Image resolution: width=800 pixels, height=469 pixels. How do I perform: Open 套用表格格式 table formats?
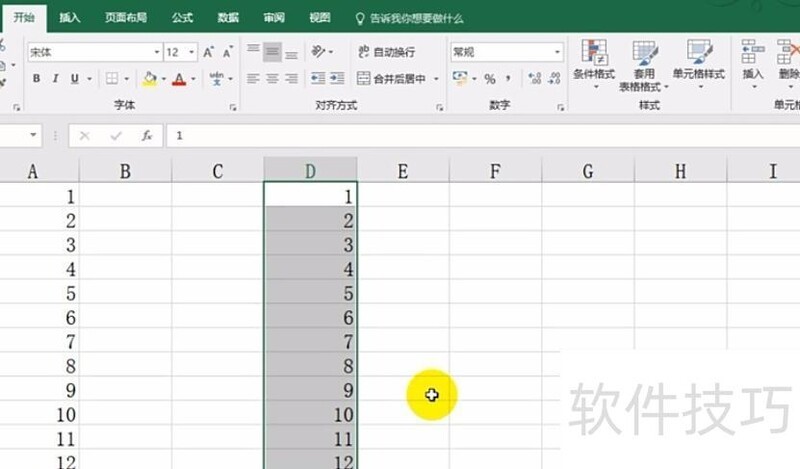pyautogui.click(x=644, y=66)
